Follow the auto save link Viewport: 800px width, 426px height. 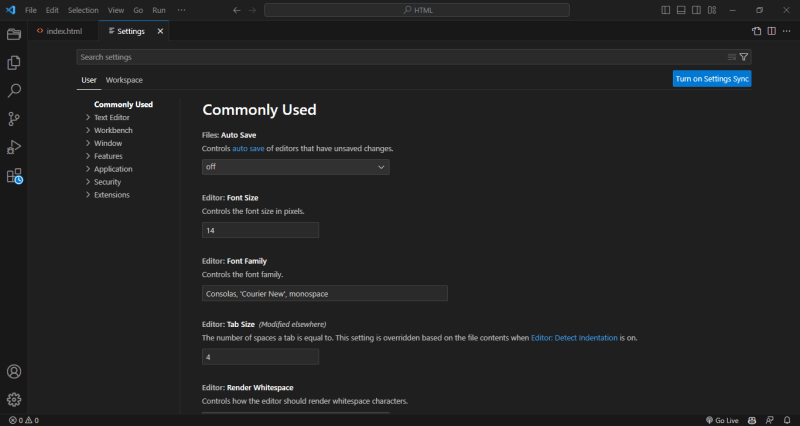tap(248, 148)
